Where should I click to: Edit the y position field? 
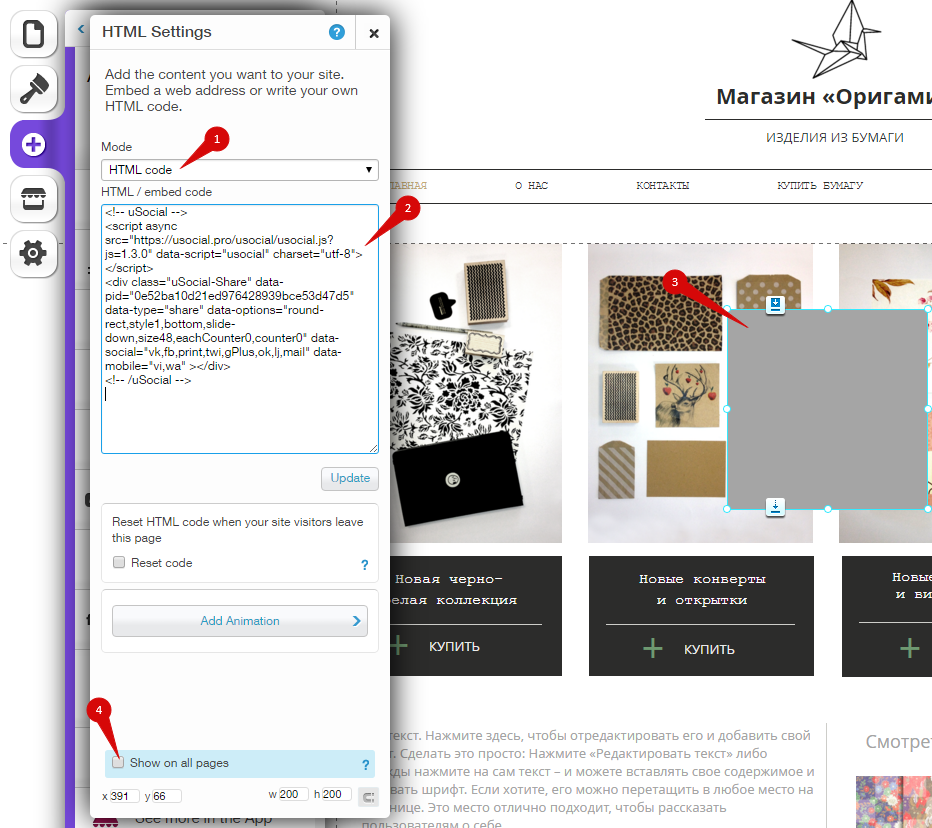166,796
